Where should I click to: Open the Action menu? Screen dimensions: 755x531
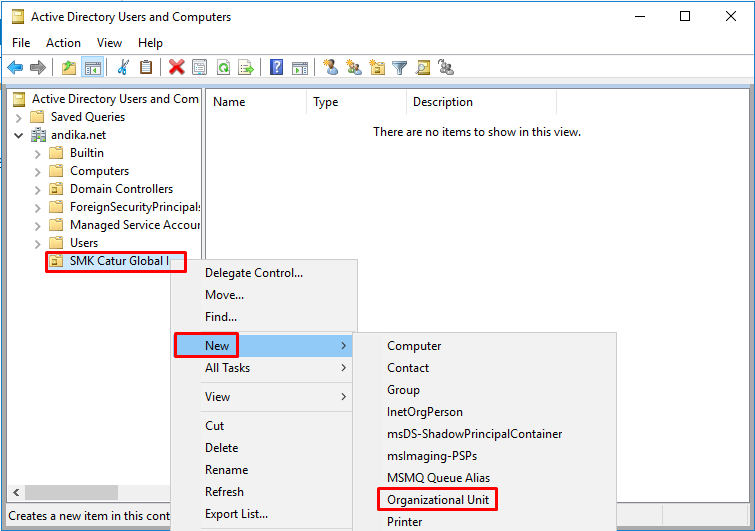click(63, 43)
